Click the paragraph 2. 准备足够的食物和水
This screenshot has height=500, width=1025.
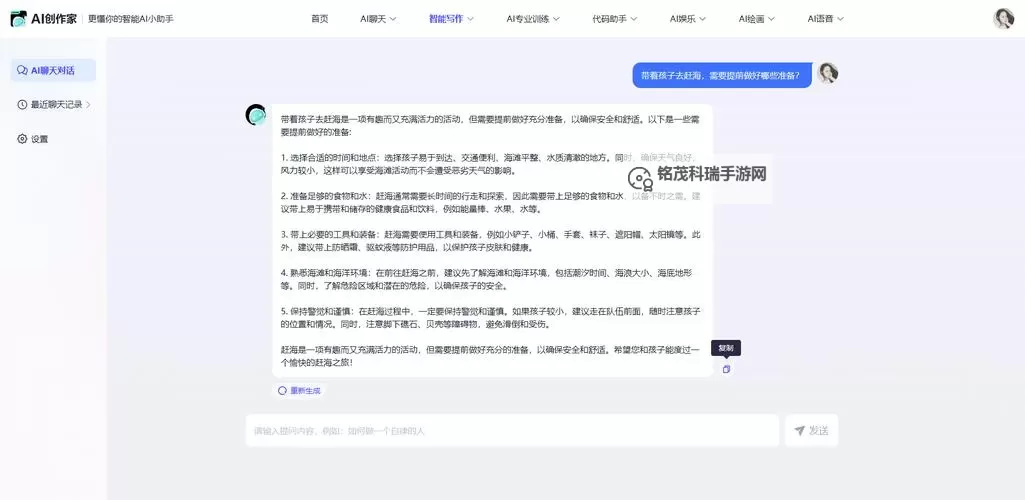pyautogui.click(x=490, y=203)
